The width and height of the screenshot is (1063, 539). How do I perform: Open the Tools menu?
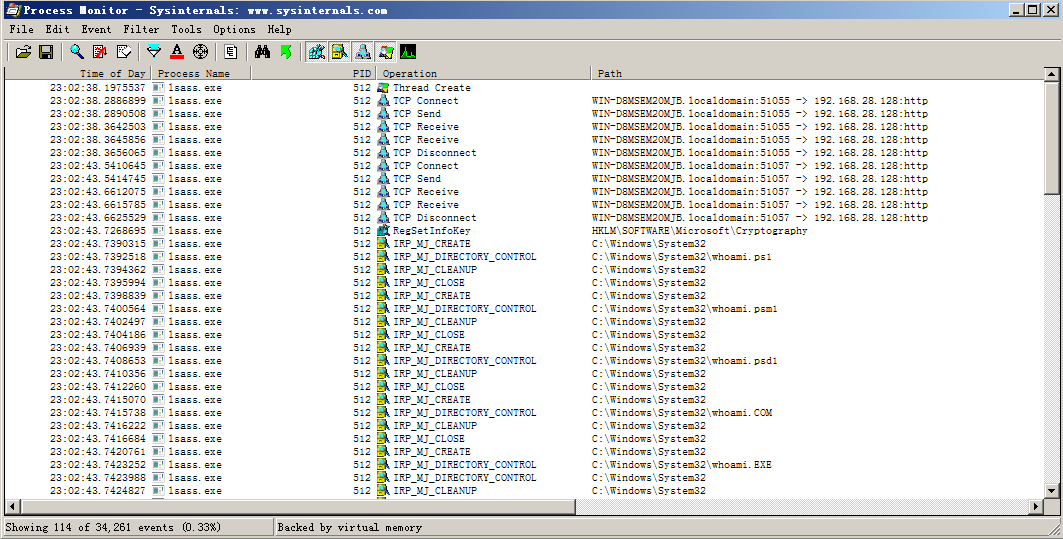(186, 30)
